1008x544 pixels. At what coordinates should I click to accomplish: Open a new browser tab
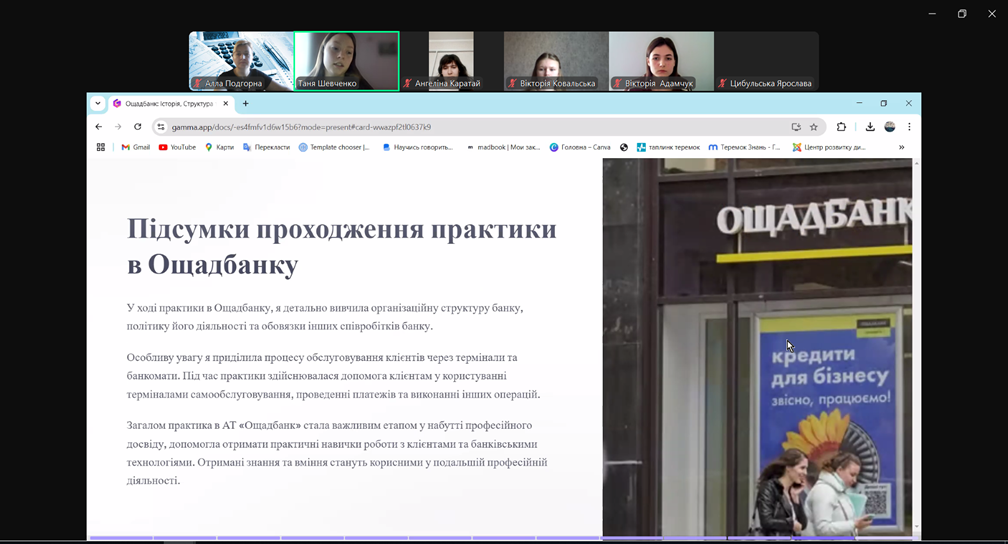[x=246, y=103]
